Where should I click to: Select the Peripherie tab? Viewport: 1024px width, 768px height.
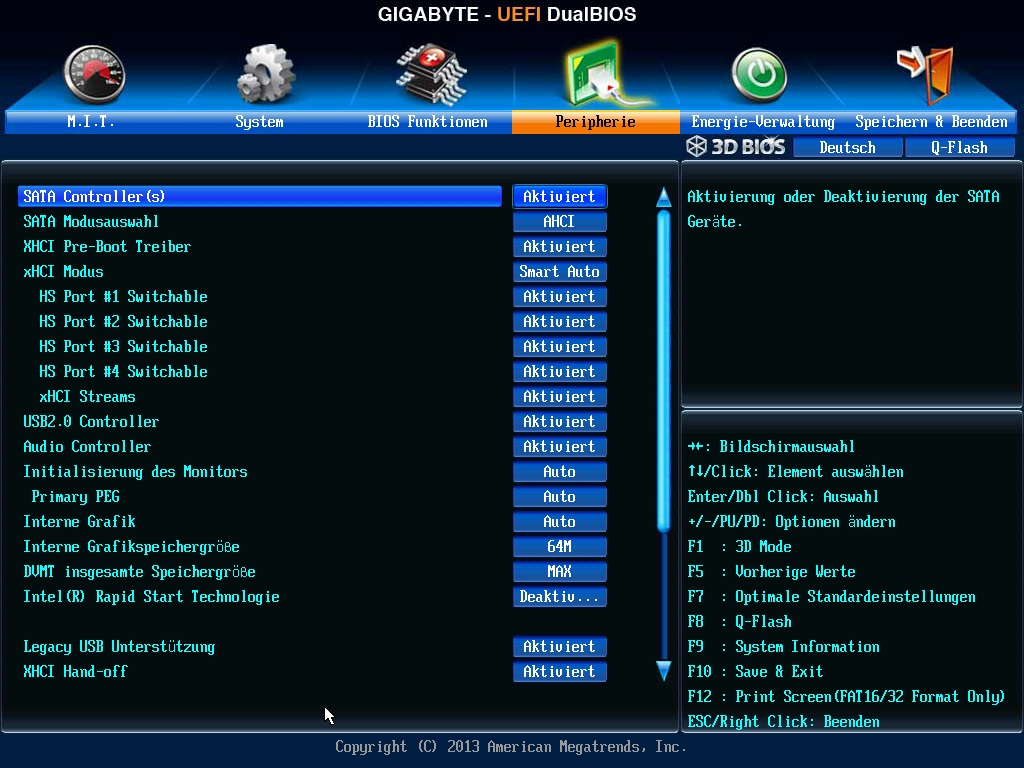click(x=596, y=121)
